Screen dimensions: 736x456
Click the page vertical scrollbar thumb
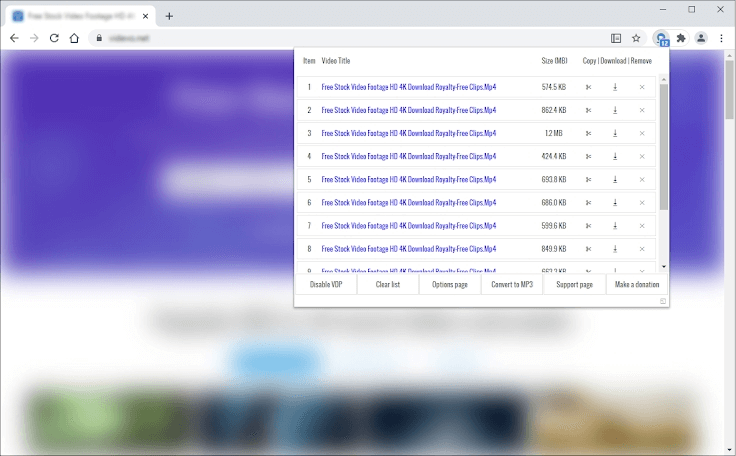[x=729, y=89]
